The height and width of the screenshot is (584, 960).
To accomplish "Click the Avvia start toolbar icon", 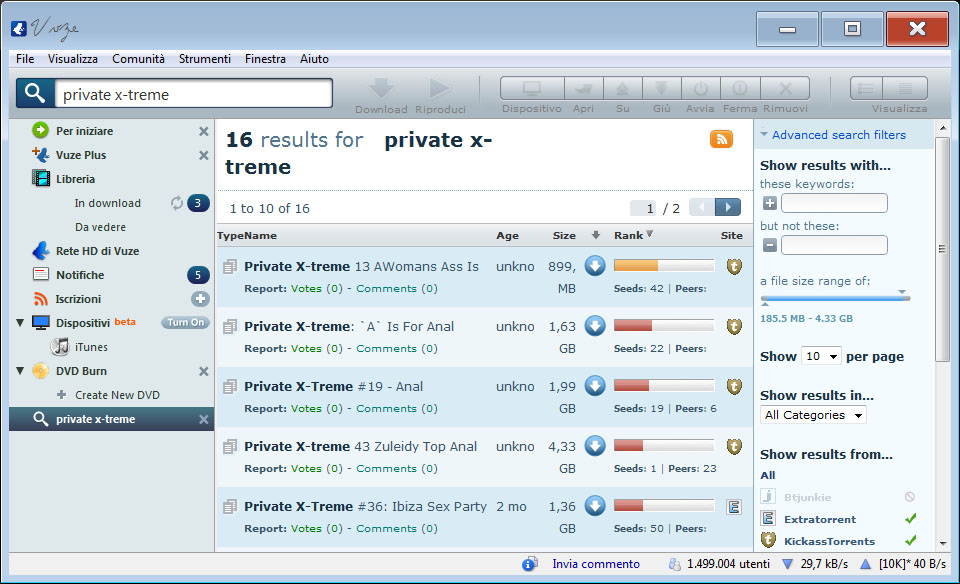I will [x=700, y=89].
